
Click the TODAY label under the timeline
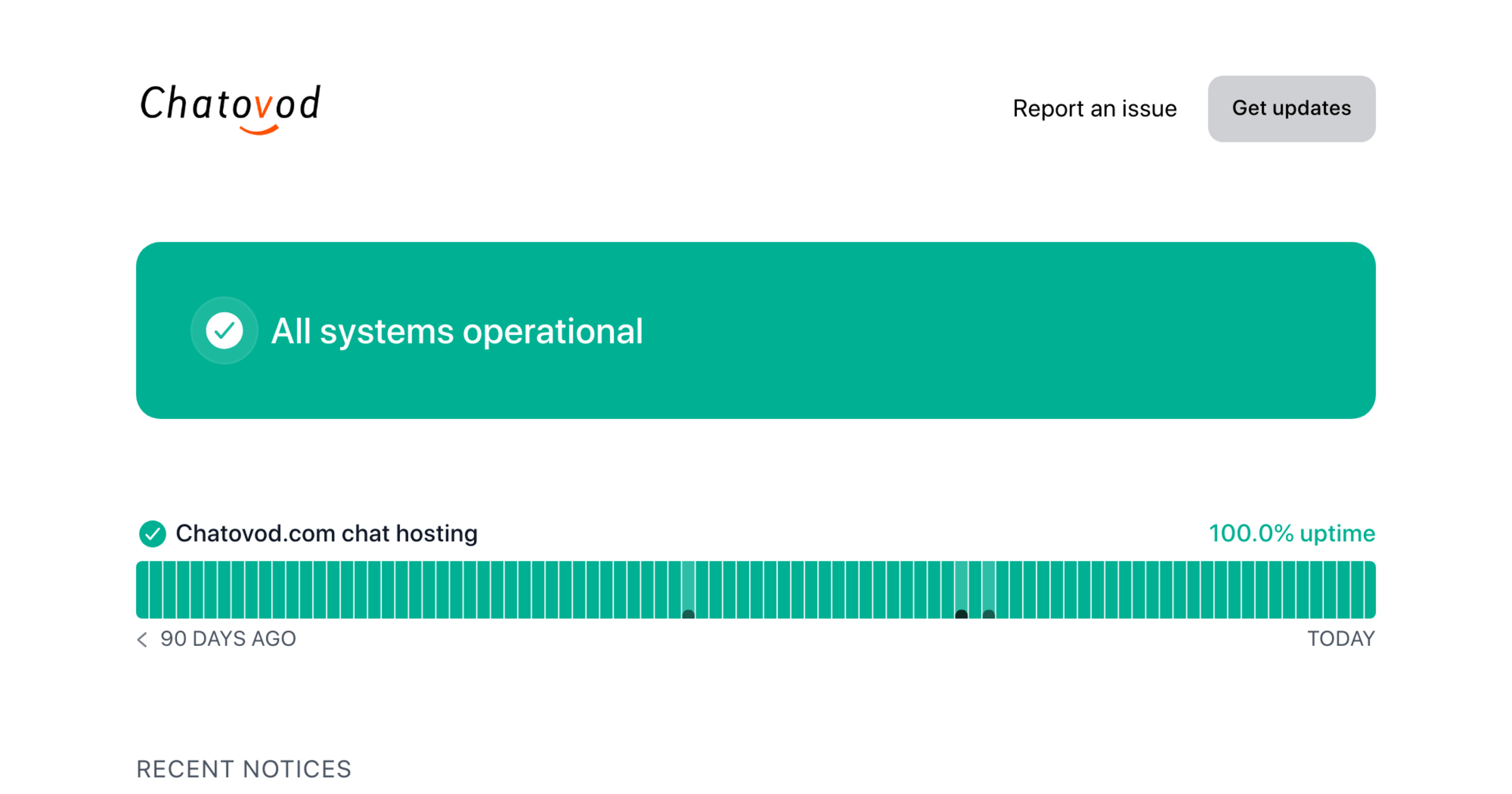(1341, 639)
